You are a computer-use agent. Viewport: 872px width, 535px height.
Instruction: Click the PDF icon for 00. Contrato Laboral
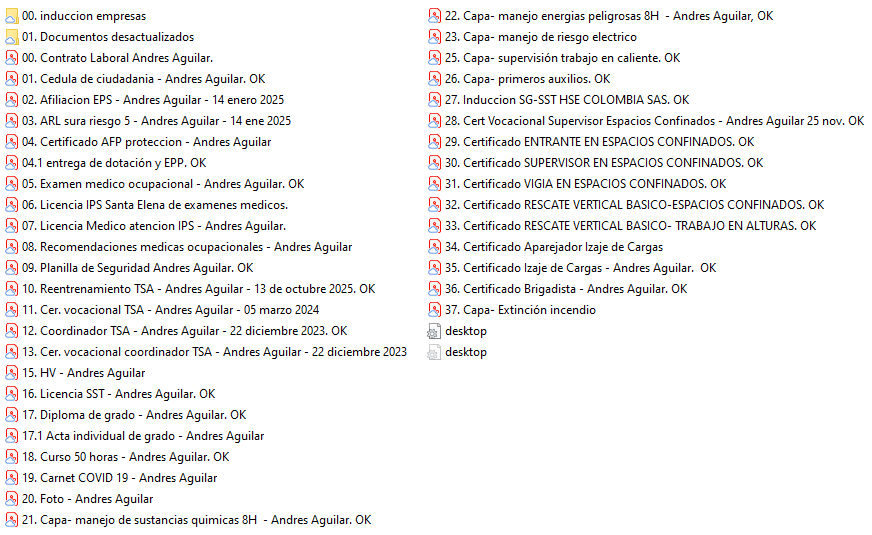(x=12, y=58)
